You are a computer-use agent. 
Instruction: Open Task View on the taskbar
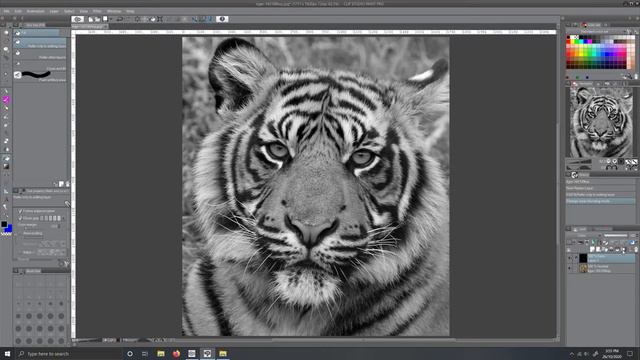point(145,353)
